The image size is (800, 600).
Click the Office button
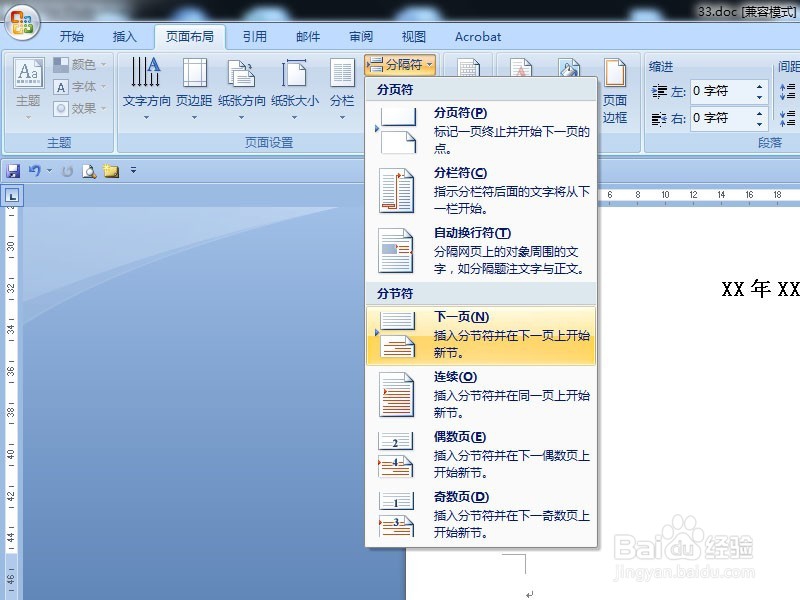pos(22,23)
